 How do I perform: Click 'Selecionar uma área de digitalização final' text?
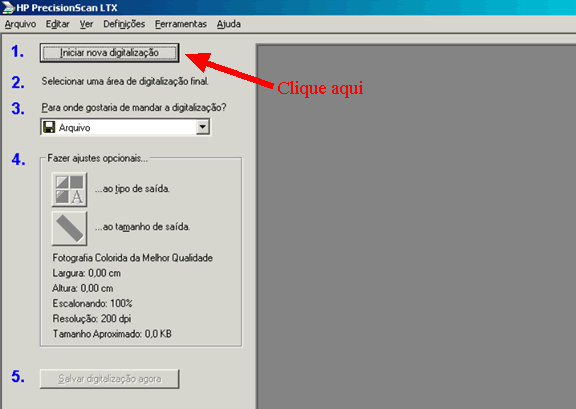tap(125, 81)
